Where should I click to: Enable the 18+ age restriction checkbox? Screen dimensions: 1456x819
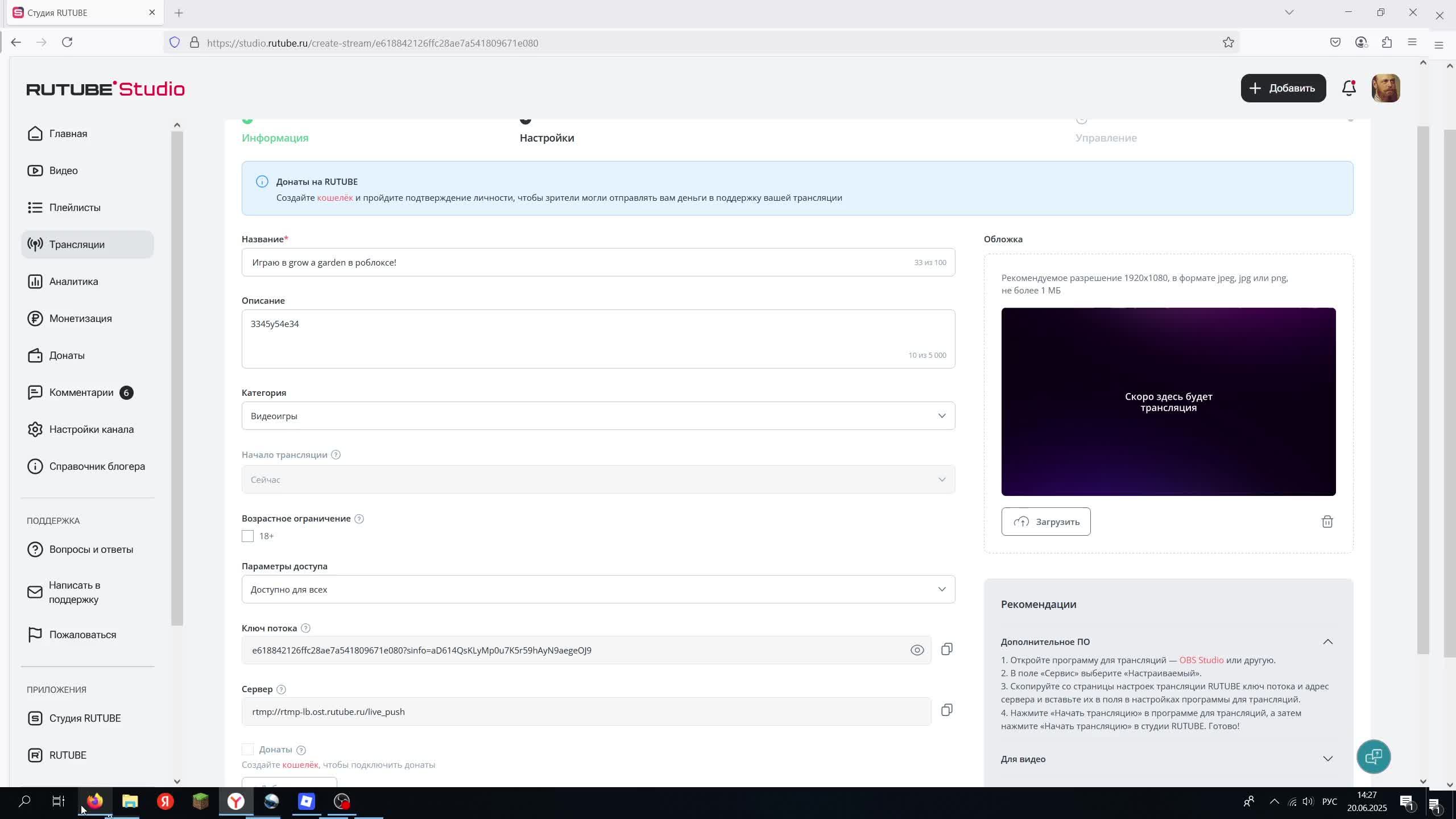[247, 536]
